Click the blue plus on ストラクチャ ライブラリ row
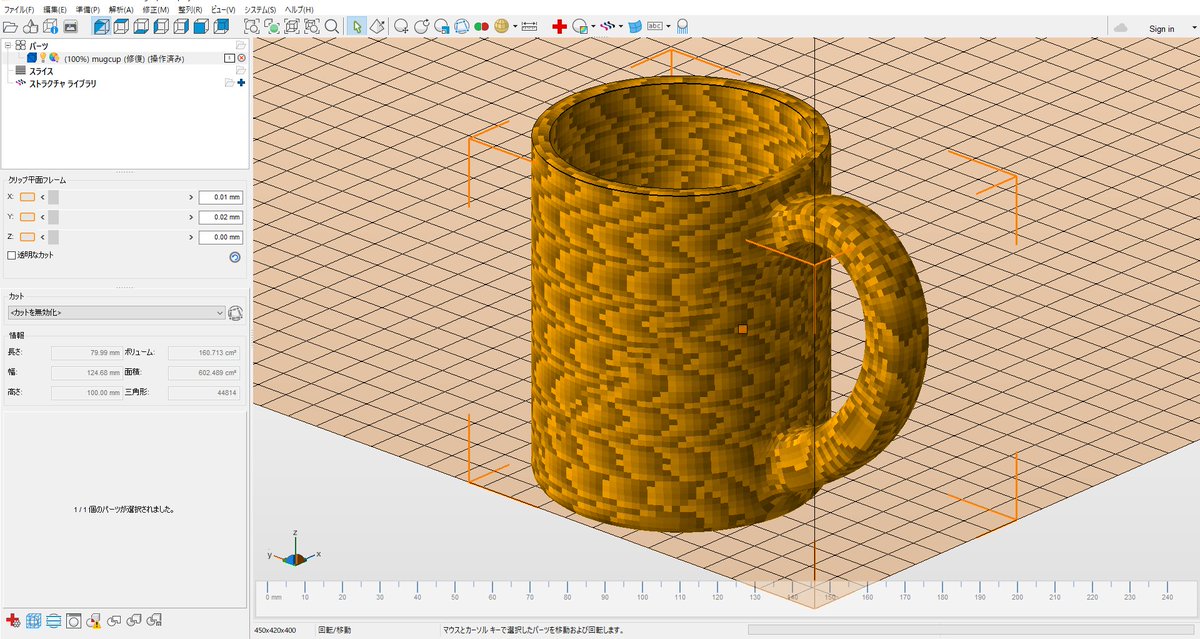Image resolution: width=1200 pixels, height=639 pixels. click(241, 83)
